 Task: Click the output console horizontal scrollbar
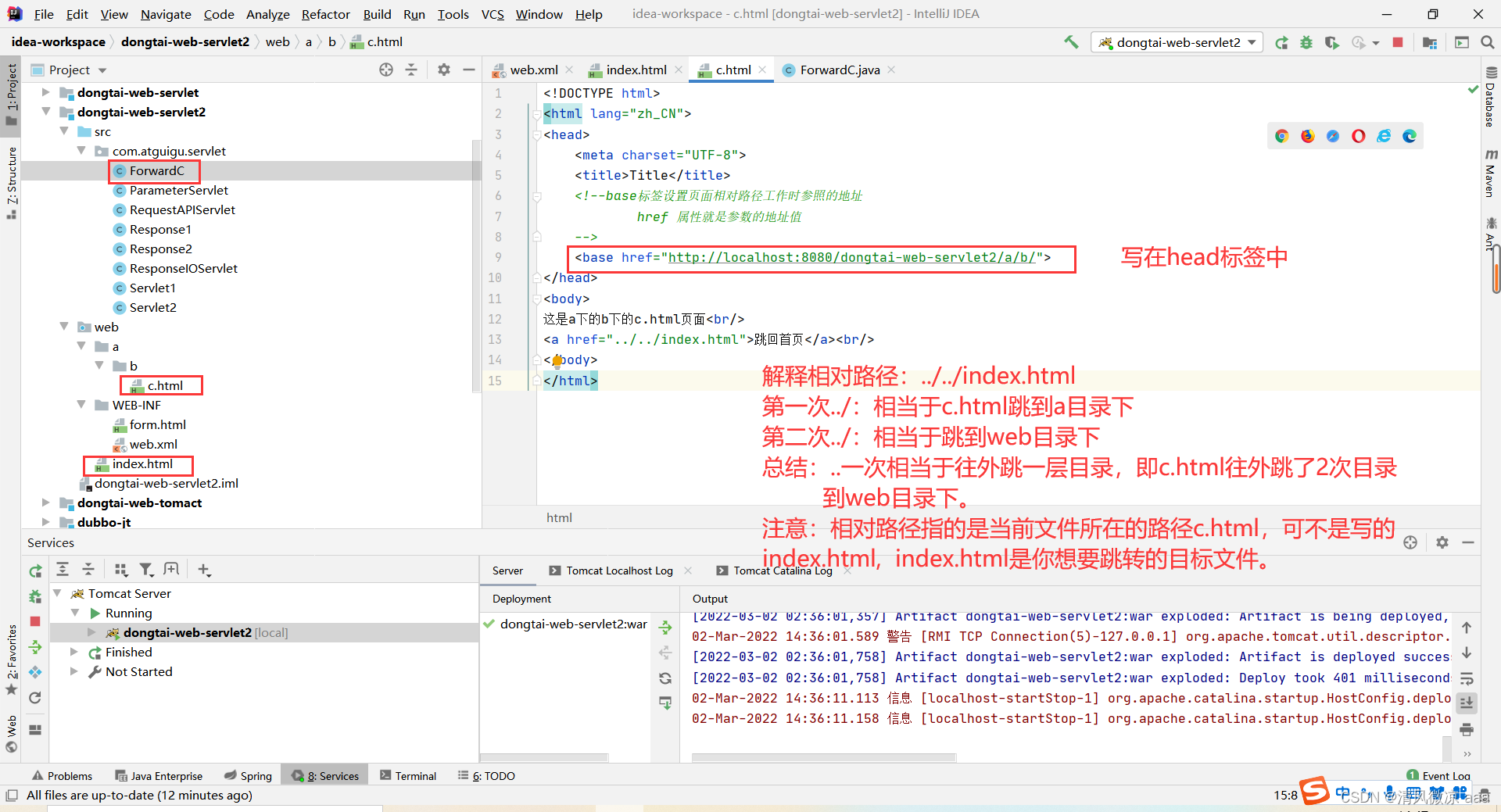[824, 757]
